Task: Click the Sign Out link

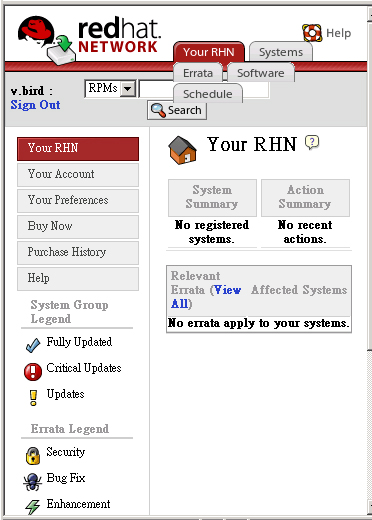Action: click(x=35, y=105)
